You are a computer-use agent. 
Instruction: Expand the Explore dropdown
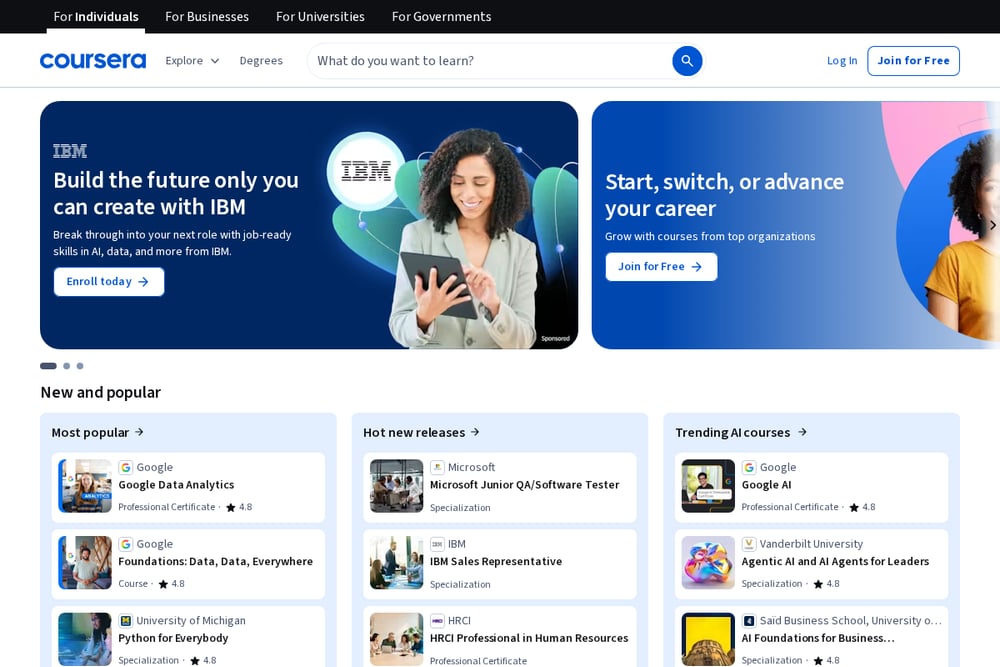click(x=192, y=61)
